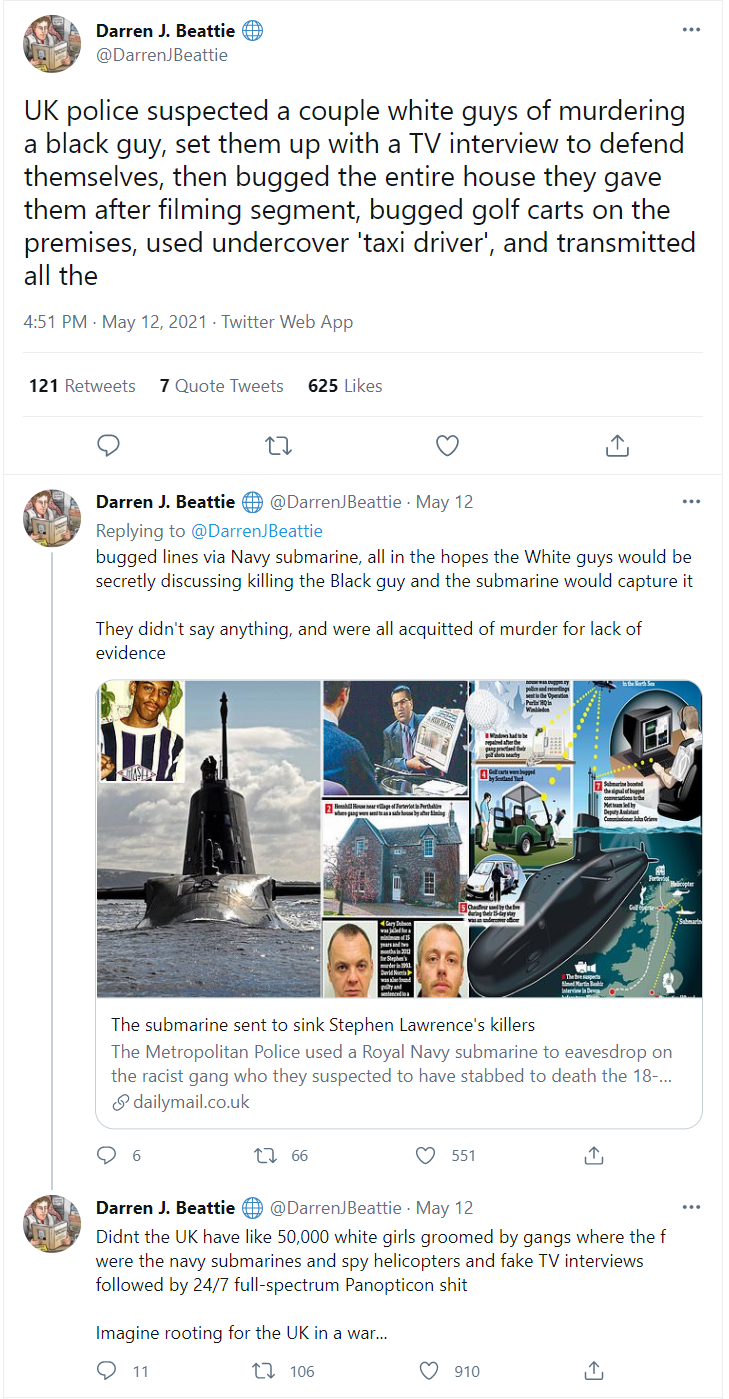
Task: View the 7 Quote Tweets
Action: point(221,386)
